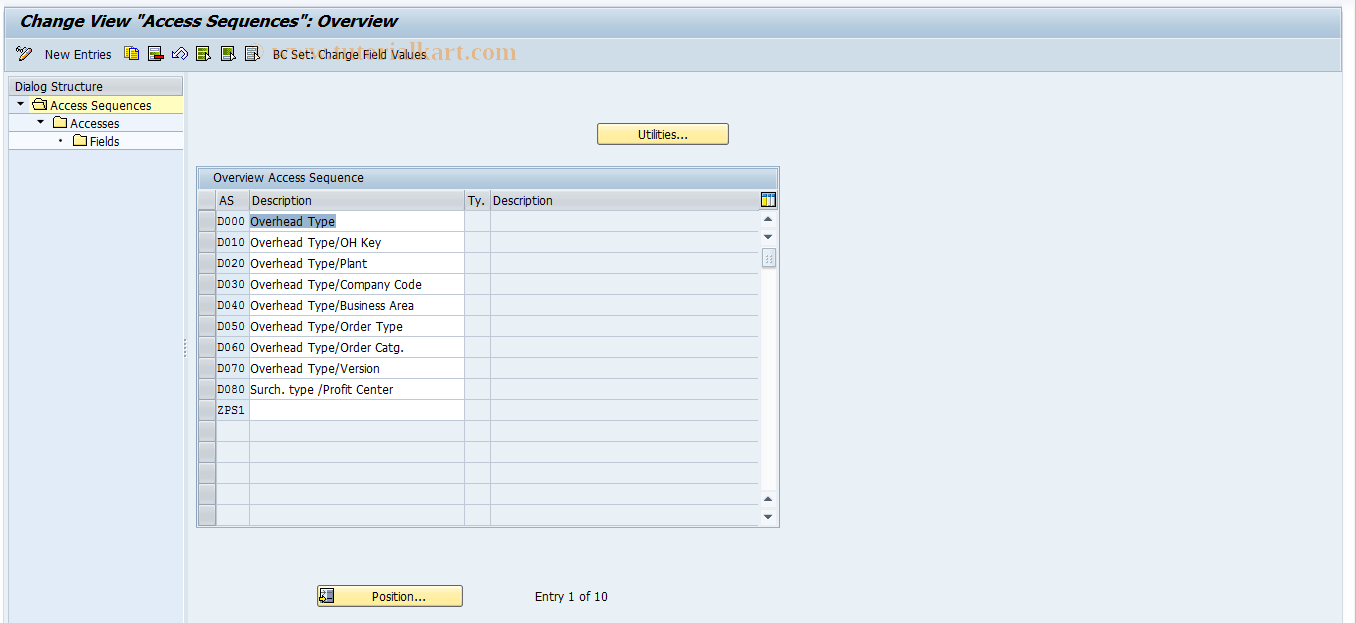
Task: Click the New Entries button
Action: (x=78, y=55)
